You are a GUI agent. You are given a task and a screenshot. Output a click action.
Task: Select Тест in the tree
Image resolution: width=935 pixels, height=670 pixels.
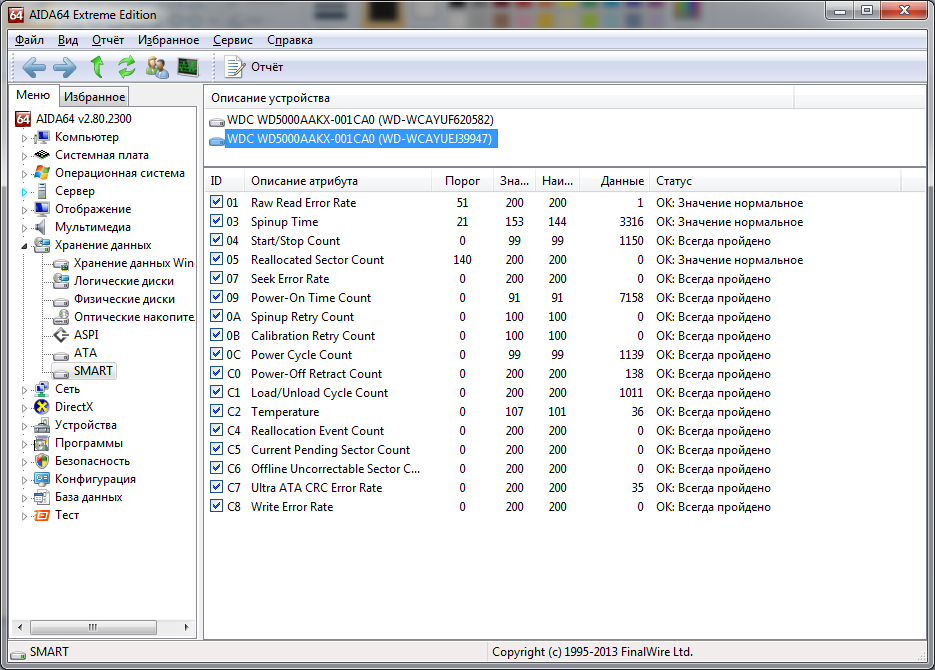[67, 515]
